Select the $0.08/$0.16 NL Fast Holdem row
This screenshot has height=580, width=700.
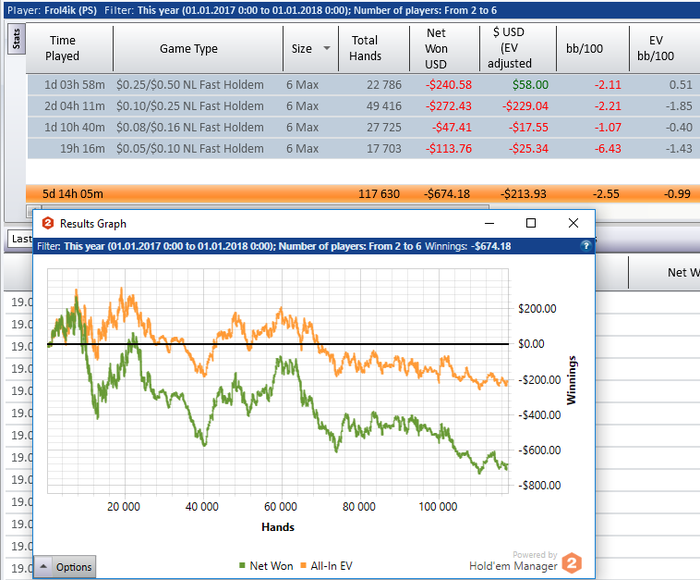click(363, 127)
